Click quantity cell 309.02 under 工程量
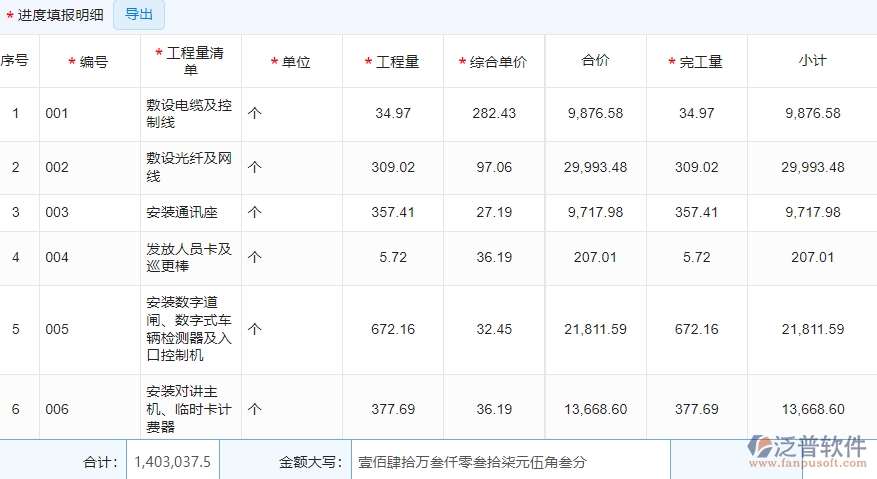This screenshot has width=877, height=479. click(x=393, y=167)
